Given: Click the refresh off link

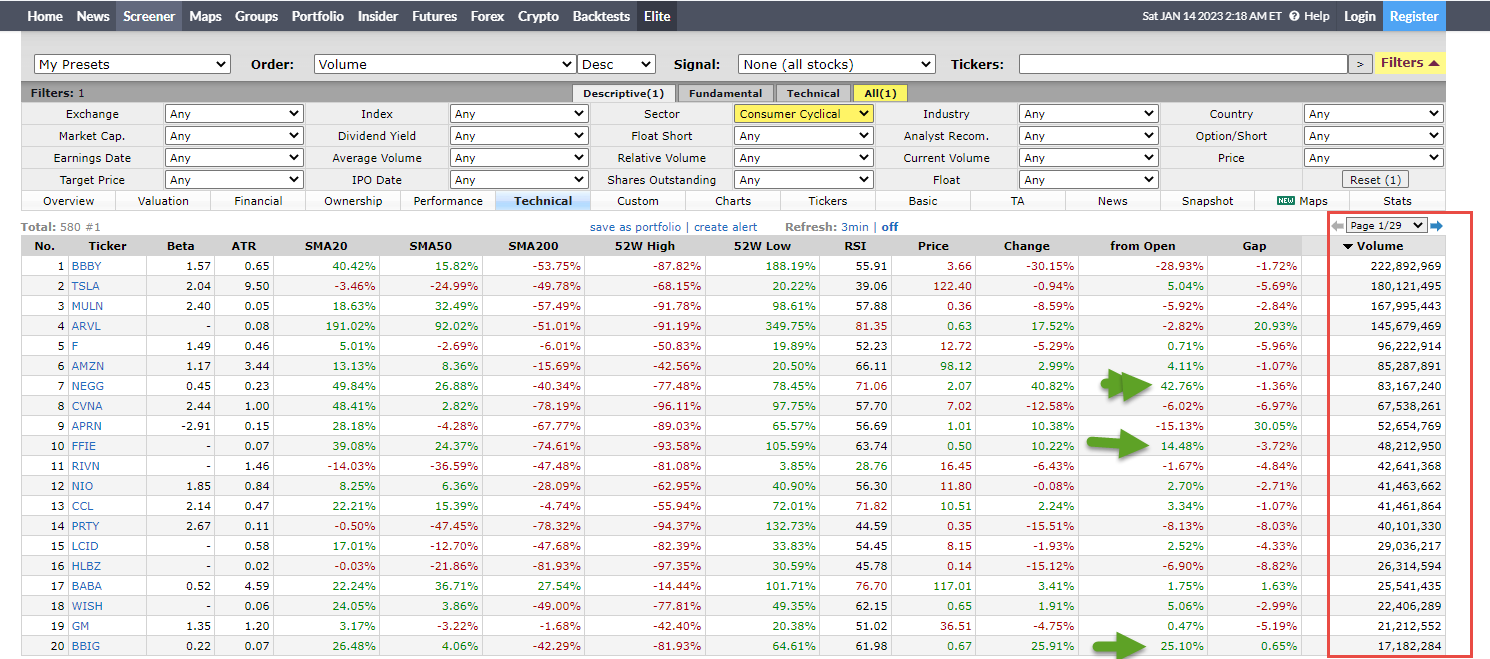Looking at the screenshot, I should (x=889, y=227).
